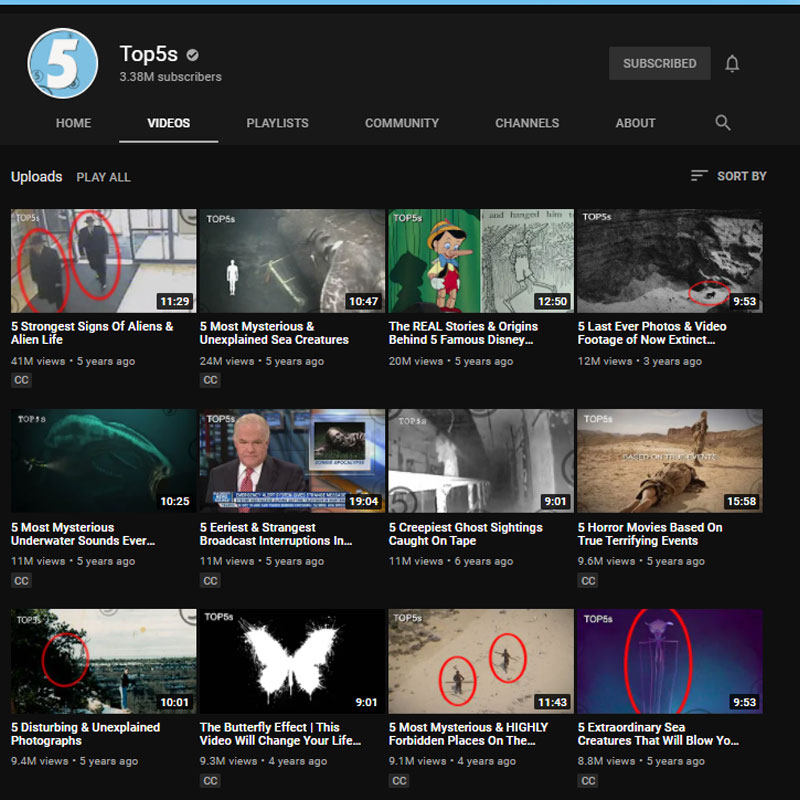The width and height of the screenshot is (800, 800).
Task: Open the title '5 Most Mysterious & Unexplained Sea Creatures'
Action: coord(274,333)
